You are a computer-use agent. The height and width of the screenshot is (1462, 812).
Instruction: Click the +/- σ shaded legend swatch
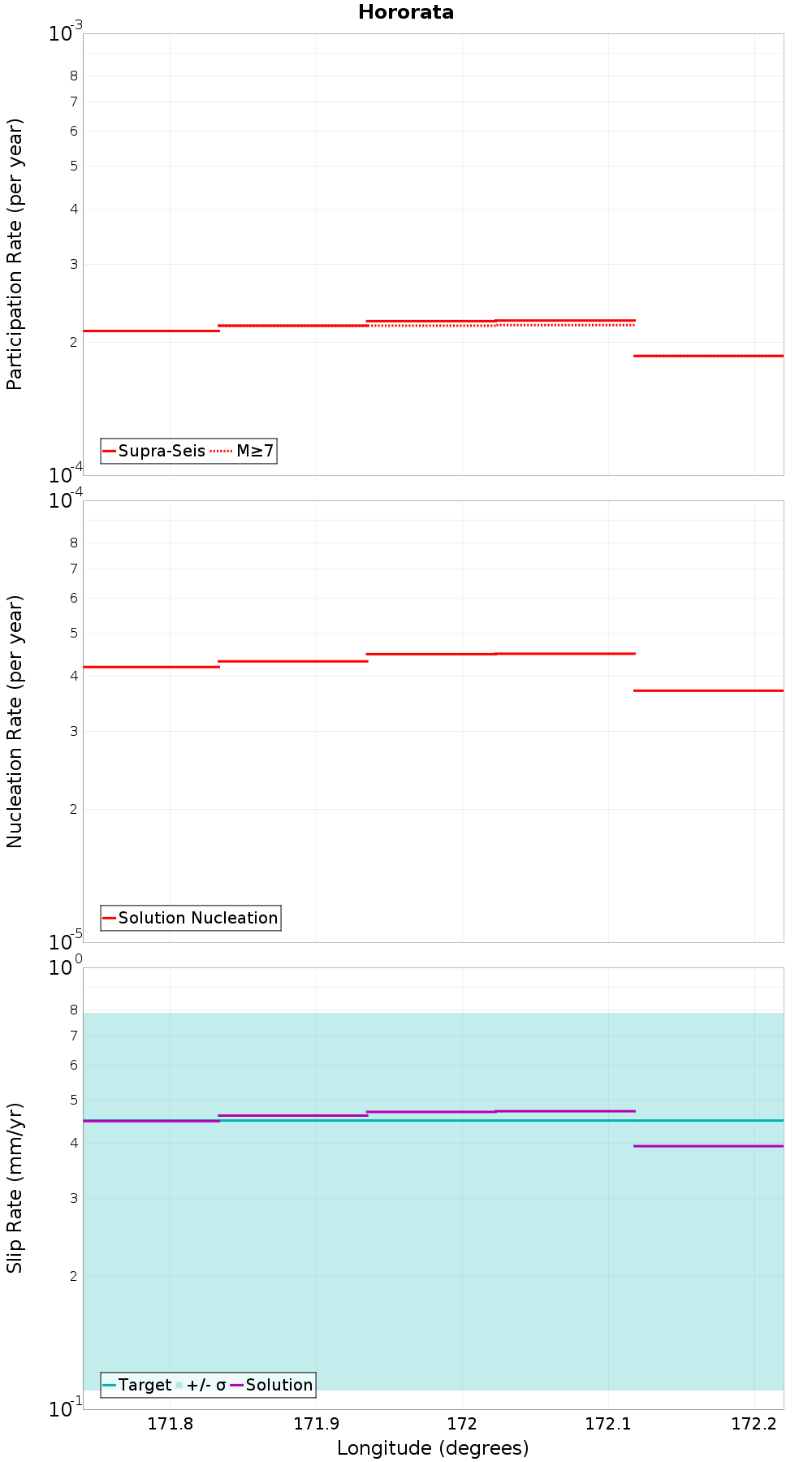tap(179, 1385)
